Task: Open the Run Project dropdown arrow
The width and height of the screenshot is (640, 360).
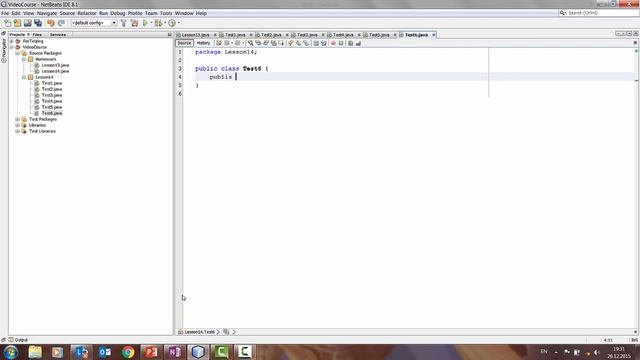Action: [151, 23]
